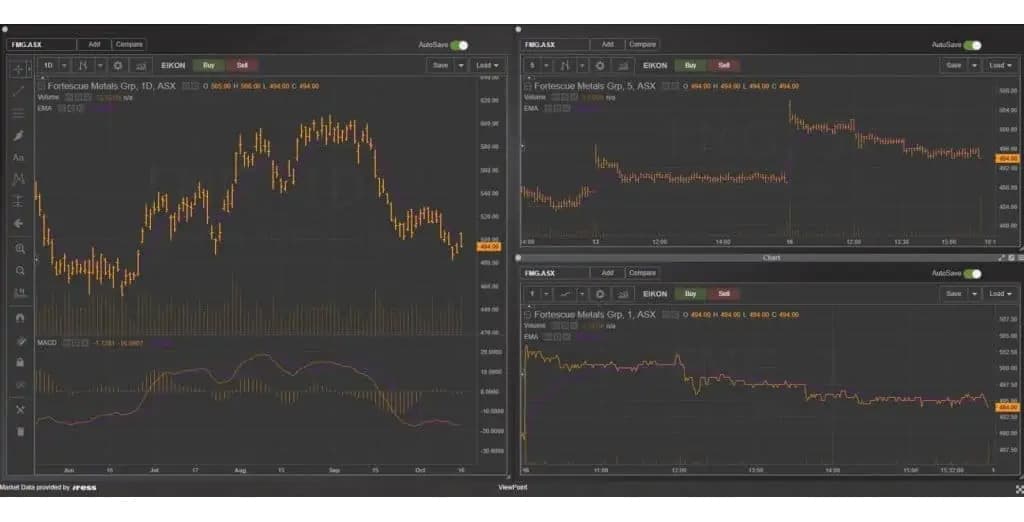1024x522 pixels.
Task: Click green Buy button in 1D chart
Action: tap(209, 65)
